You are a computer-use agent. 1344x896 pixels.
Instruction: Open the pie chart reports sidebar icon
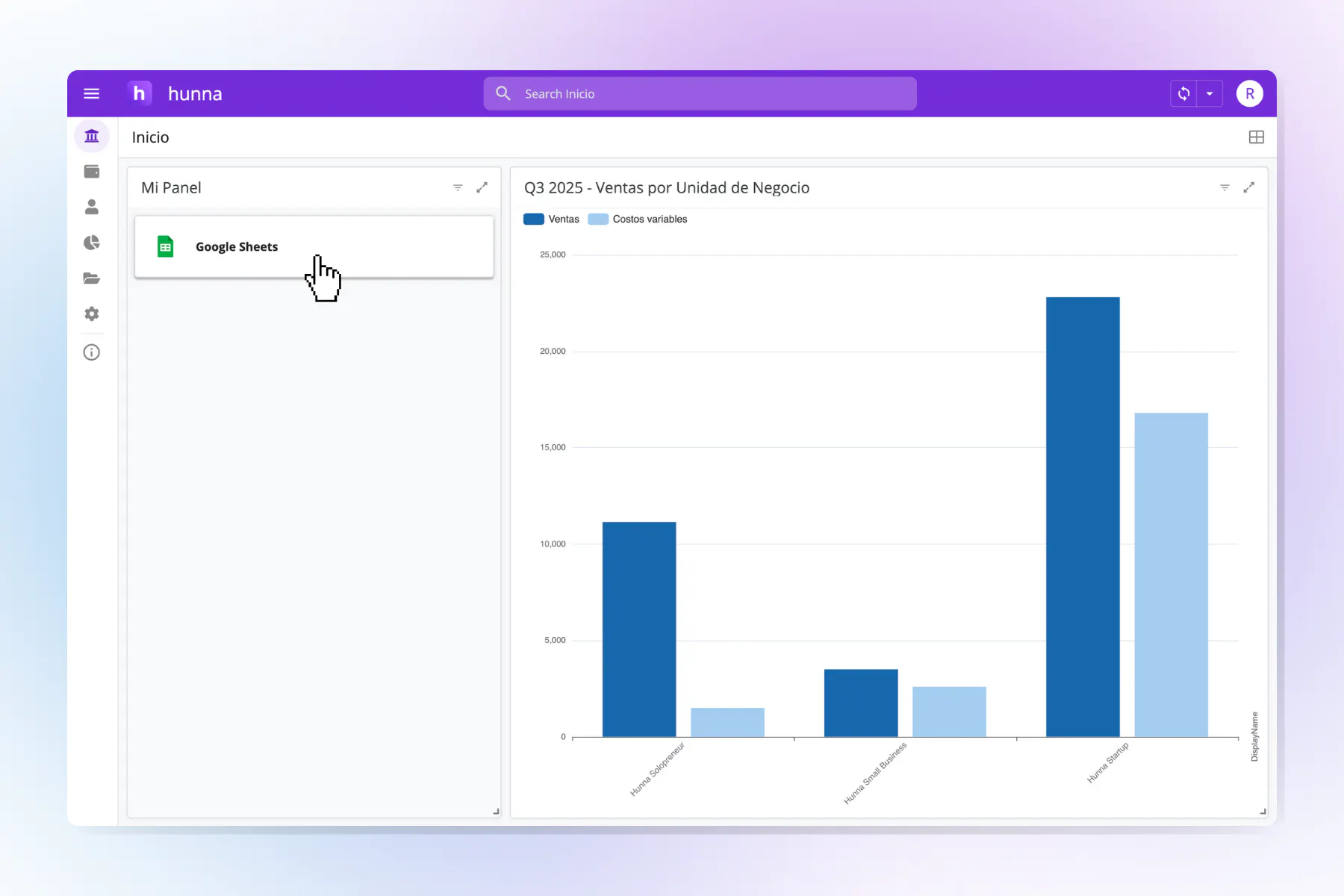pyautogui.click(x=92, y=243)
